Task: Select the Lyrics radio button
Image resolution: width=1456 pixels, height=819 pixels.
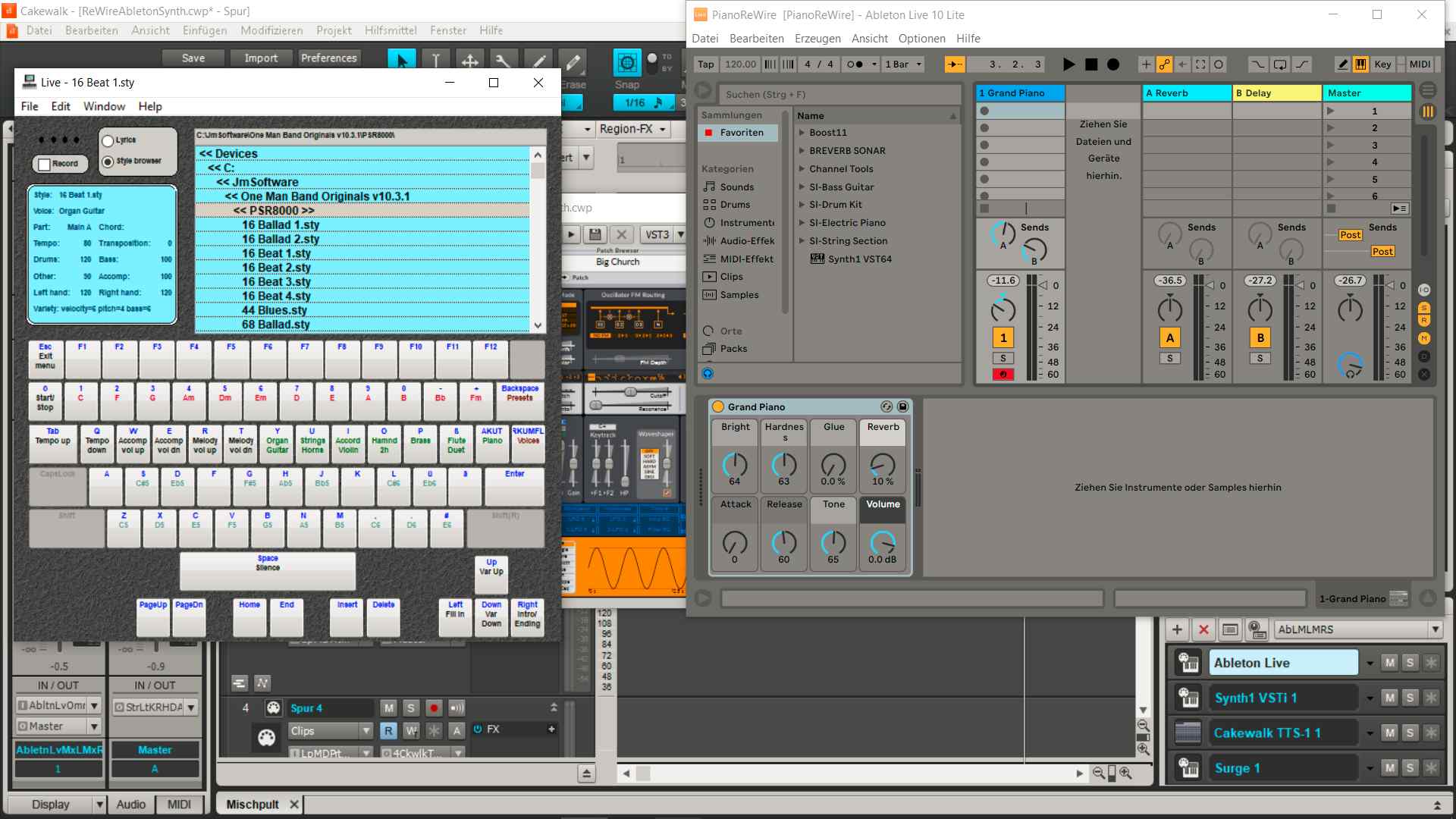Action: tap(108, 140)
